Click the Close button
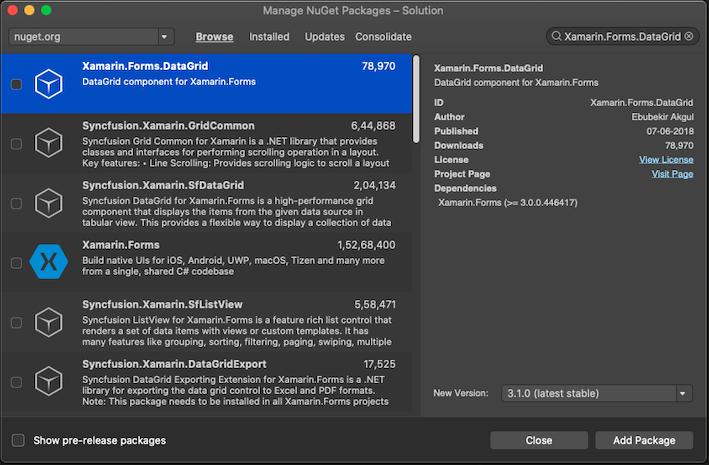Image resolution: width=709 pixels, height=465 pixels. pos(539,440)
